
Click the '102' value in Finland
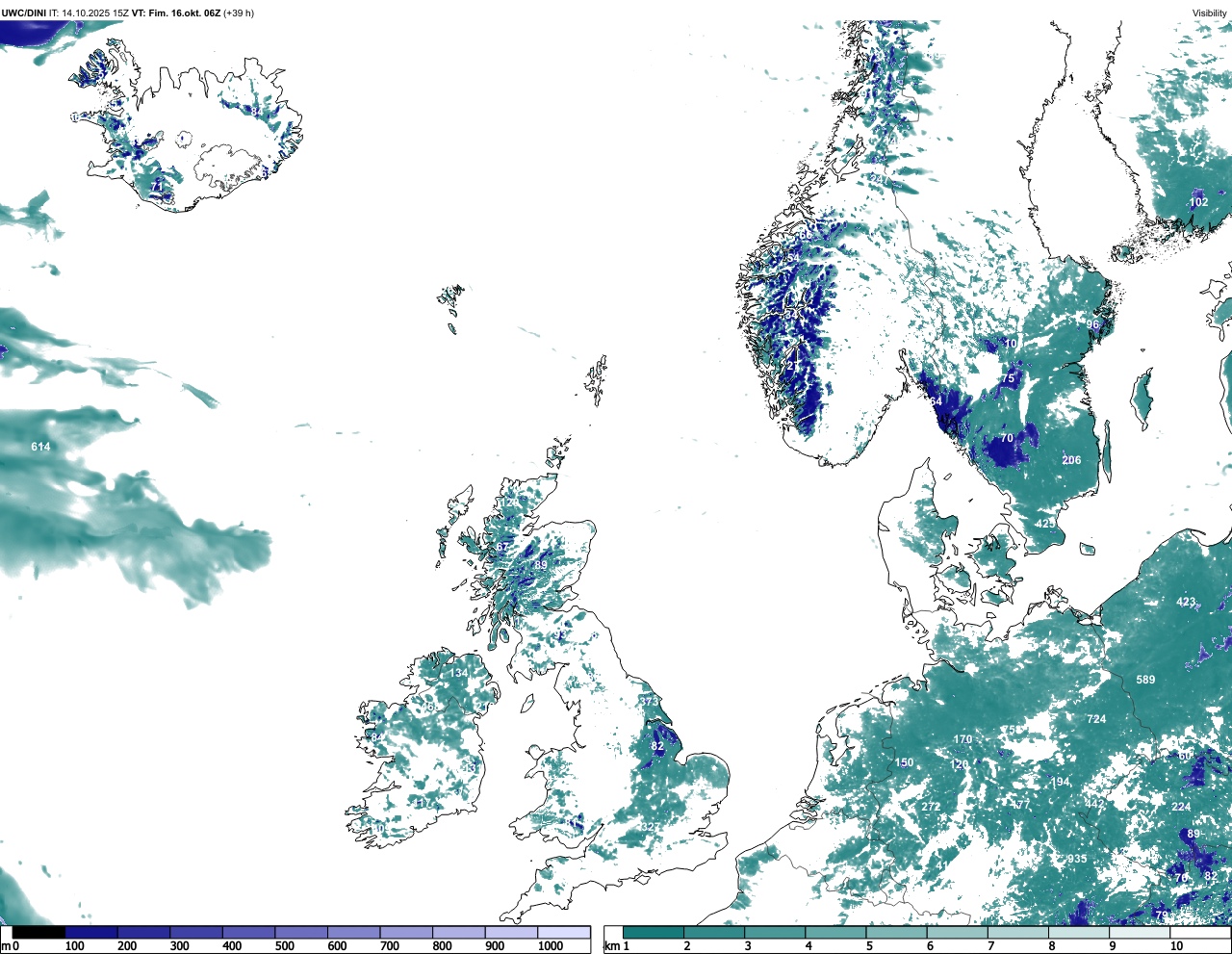[1198, 202]
